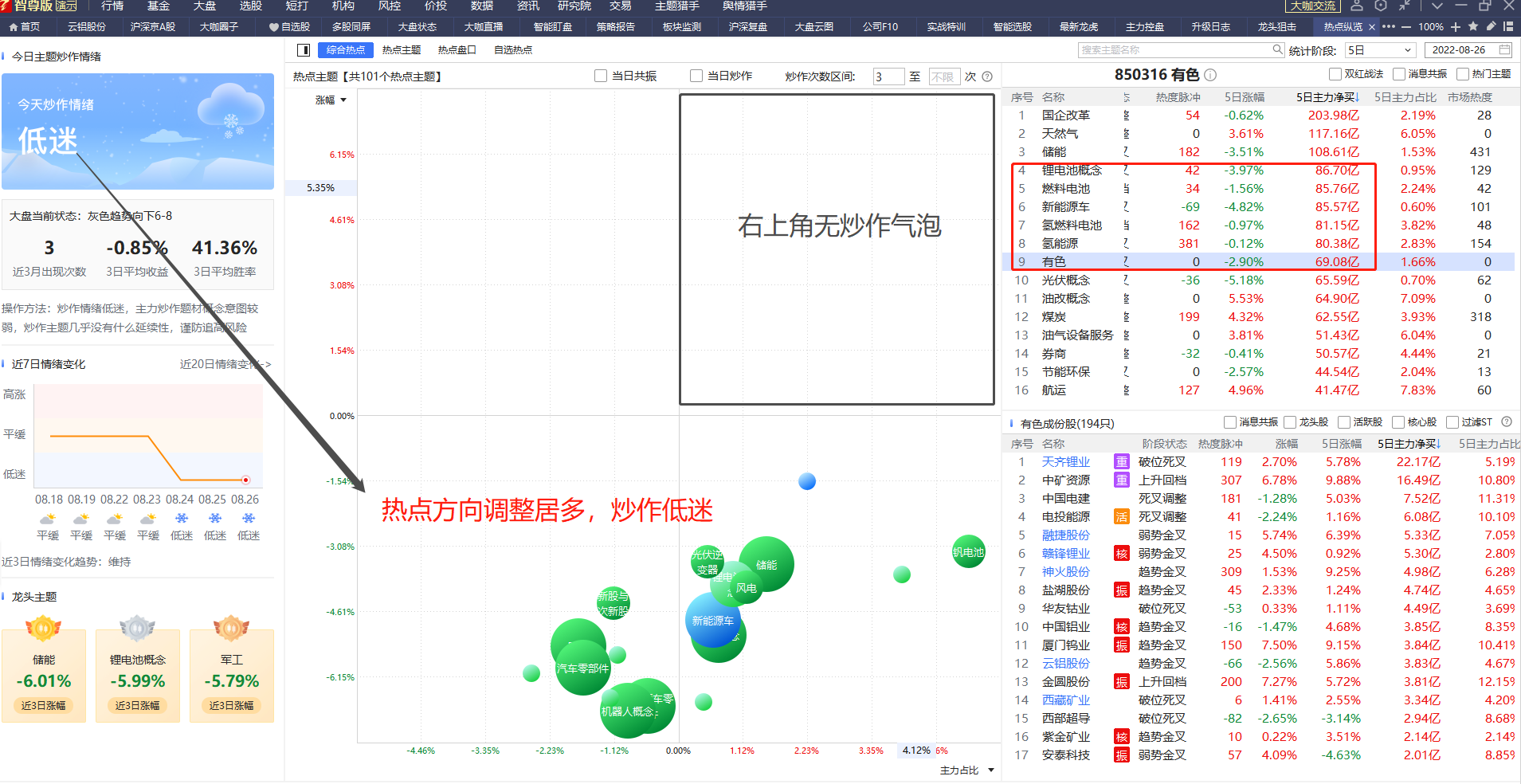
Task: Open the date picker 2022-08-26
Action: [1468, 50]
